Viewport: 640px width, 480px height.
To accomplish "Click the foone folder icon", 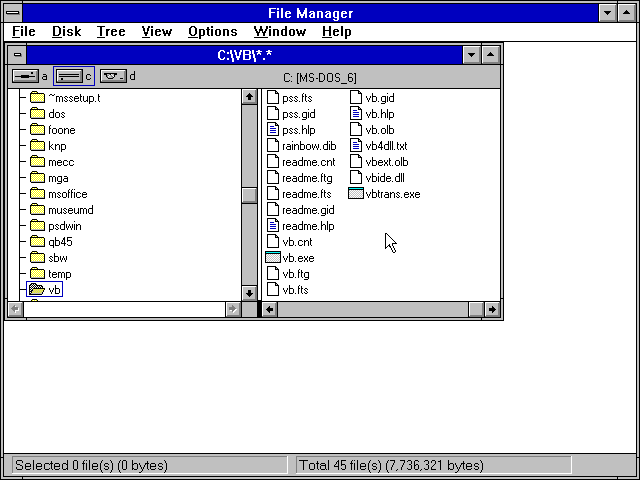I will [38, 130].
